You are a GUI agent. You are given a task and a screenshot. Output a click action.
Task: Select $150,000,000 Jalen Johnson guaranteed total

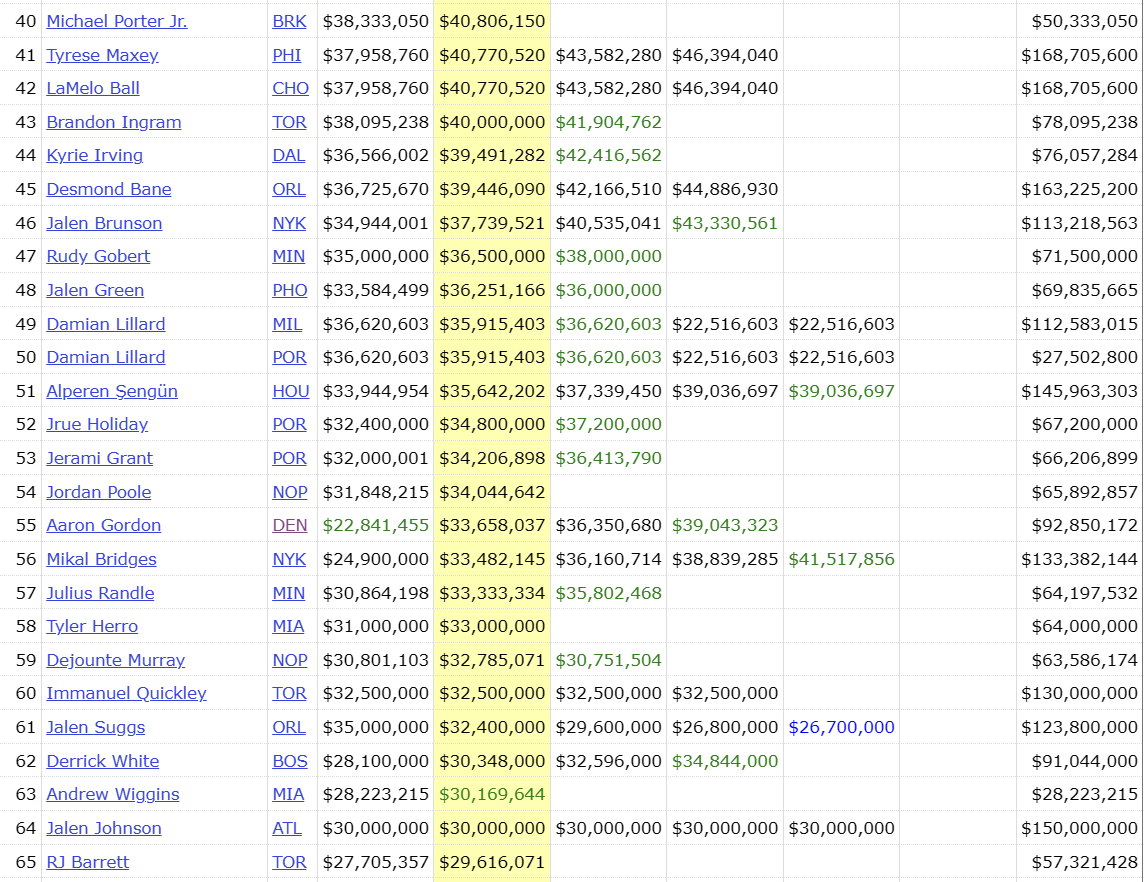[x=1079, y=828]
